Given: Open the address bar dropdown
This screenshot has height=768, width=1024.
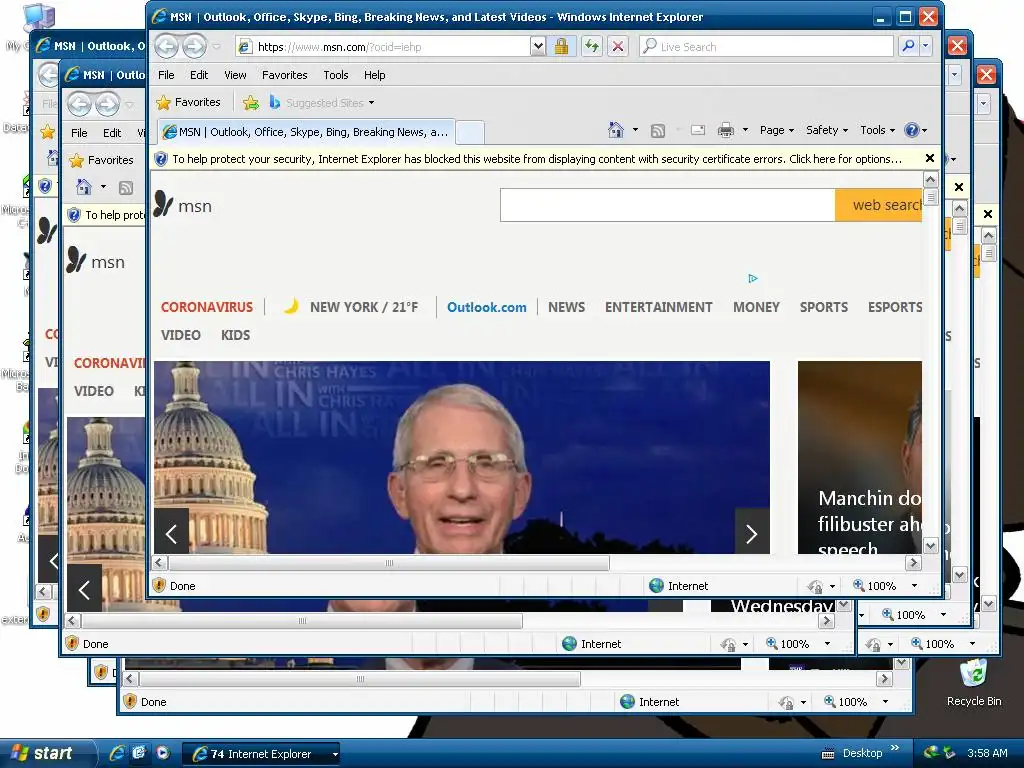Looking at the screenshot, I should point(537,46).
